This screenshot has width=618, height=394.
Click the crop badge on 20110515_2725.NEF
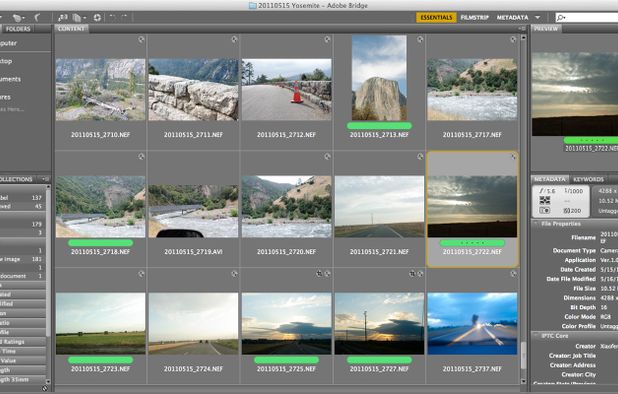click(319, 273)
